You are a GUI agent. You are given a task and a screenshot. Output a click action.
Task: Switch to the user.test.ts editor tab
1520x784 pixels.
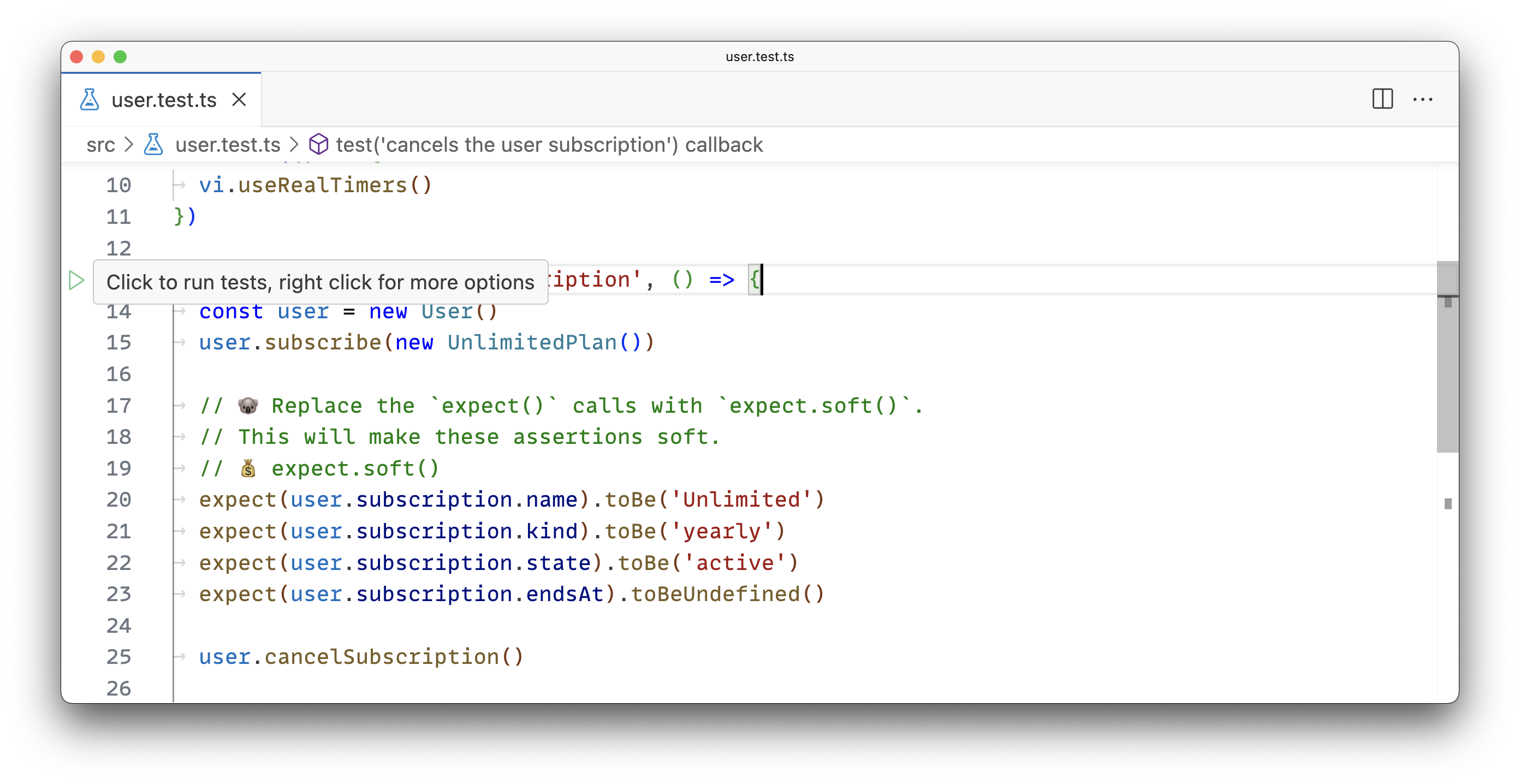pos(163,100)
